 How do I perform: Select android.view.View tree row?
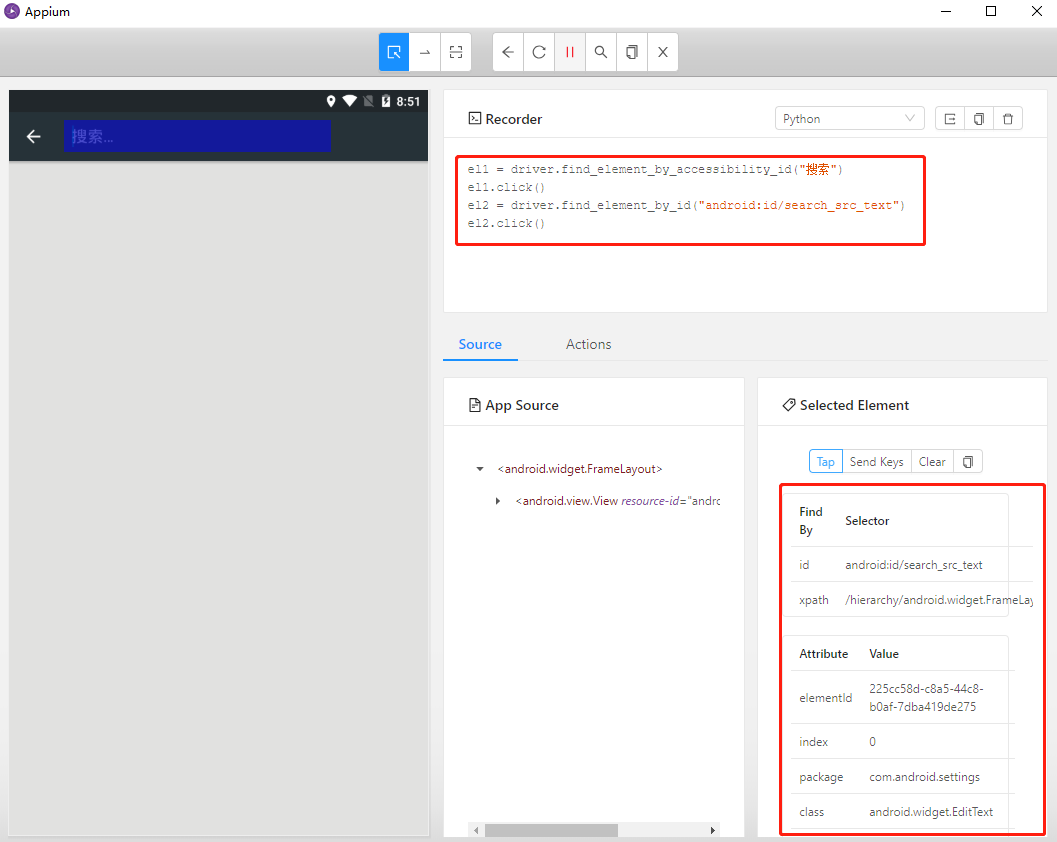tap(617, 501)
